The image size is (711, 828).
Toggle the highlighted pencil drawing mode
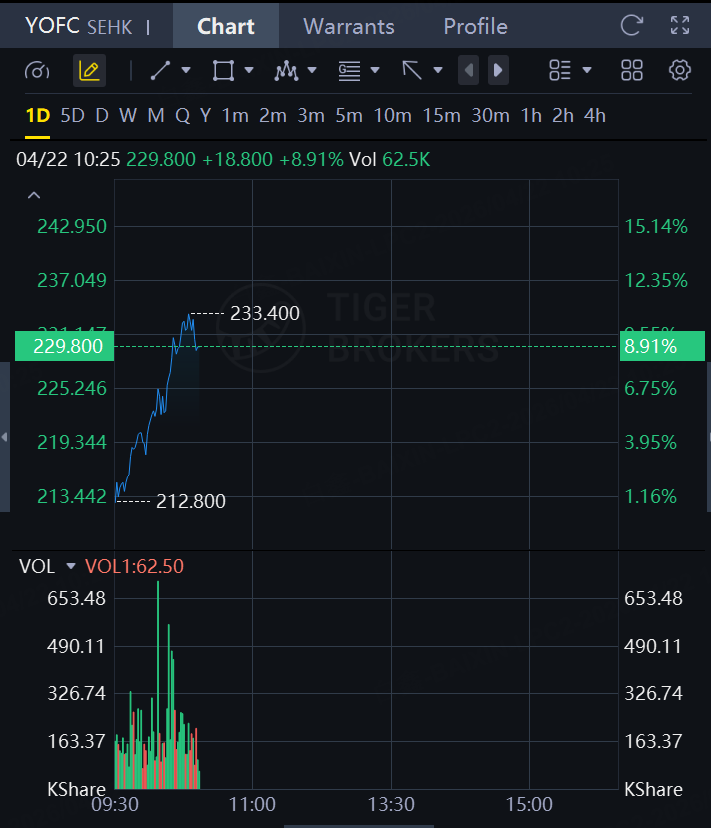coord(89,71)
